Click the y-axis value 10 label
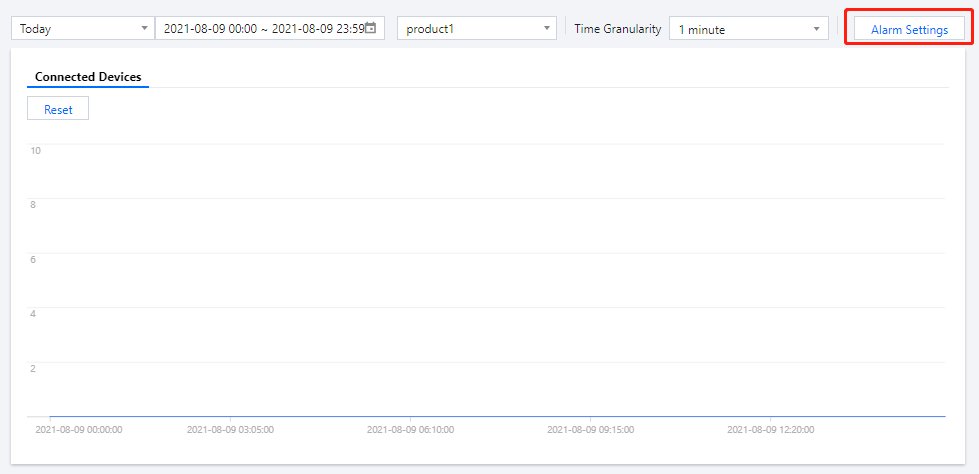This screenshot has height=474, width=979. click(35, 150)
